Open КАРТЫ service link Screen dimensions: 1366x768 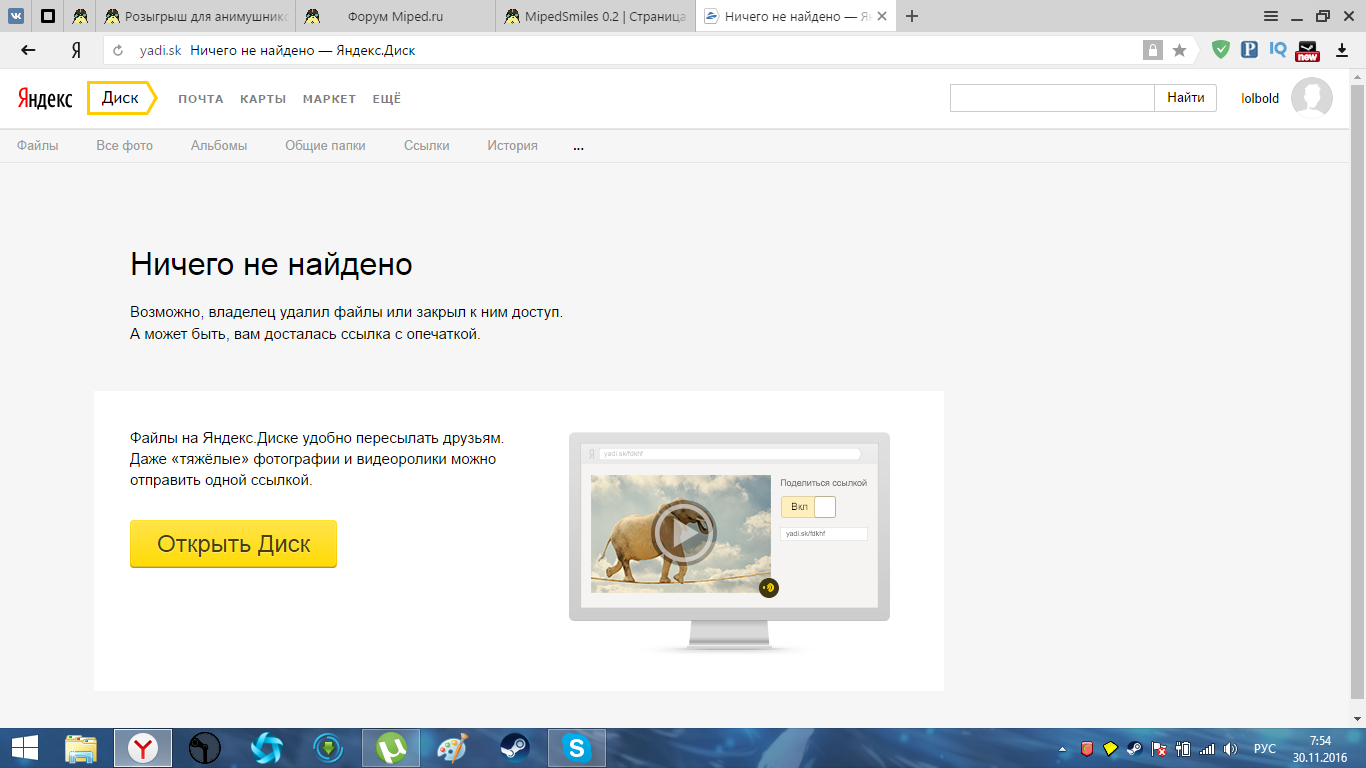click(x=263, y=99)
